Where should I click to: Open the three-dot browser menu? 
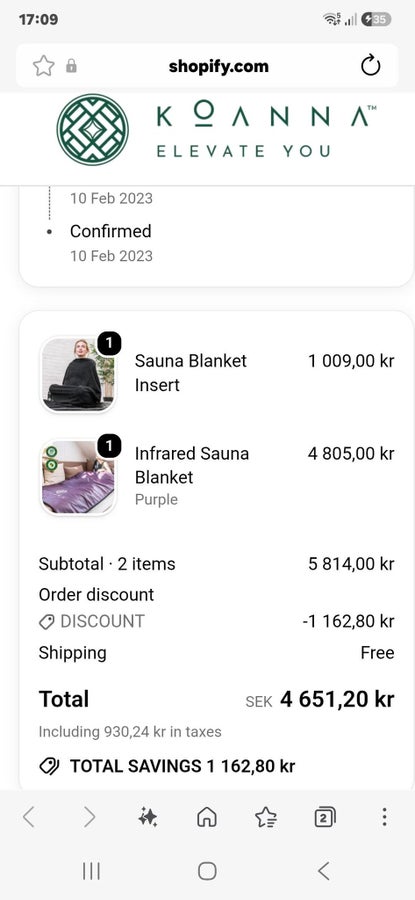tap(384, 817)
